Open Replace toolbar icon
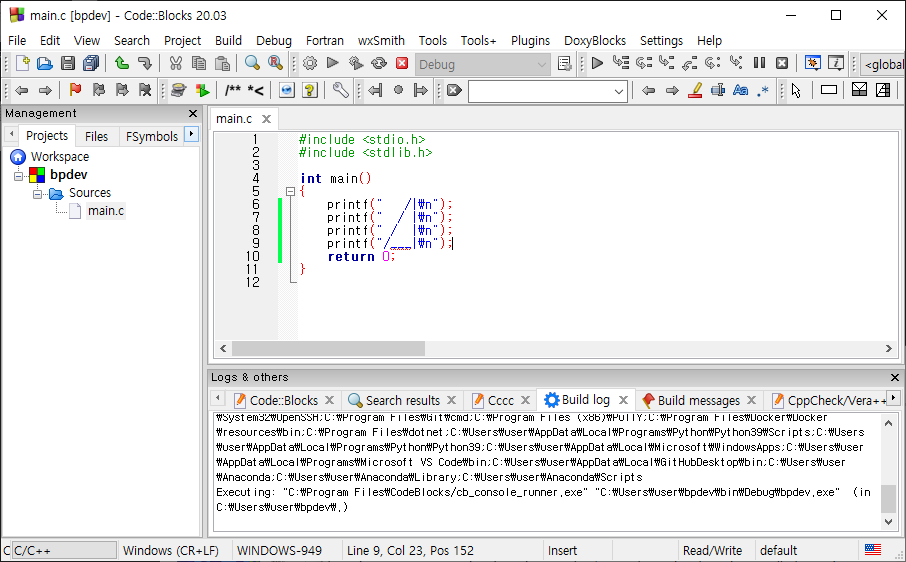The image size is (906, 562). click(x=275, y=63)
